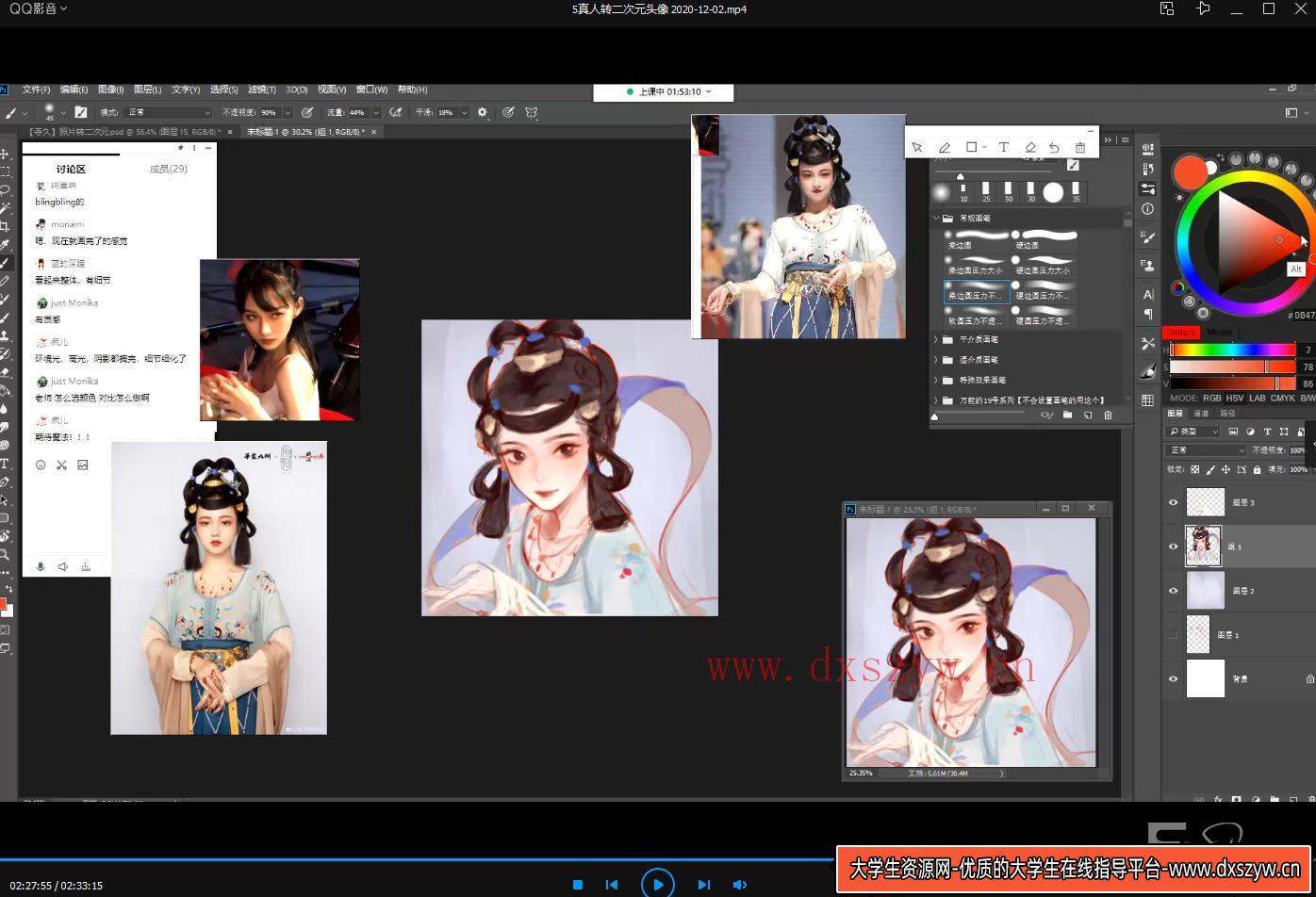
Task: Hide layer 图层 2 with eye icon
Action: click(x=1174, y=591)
